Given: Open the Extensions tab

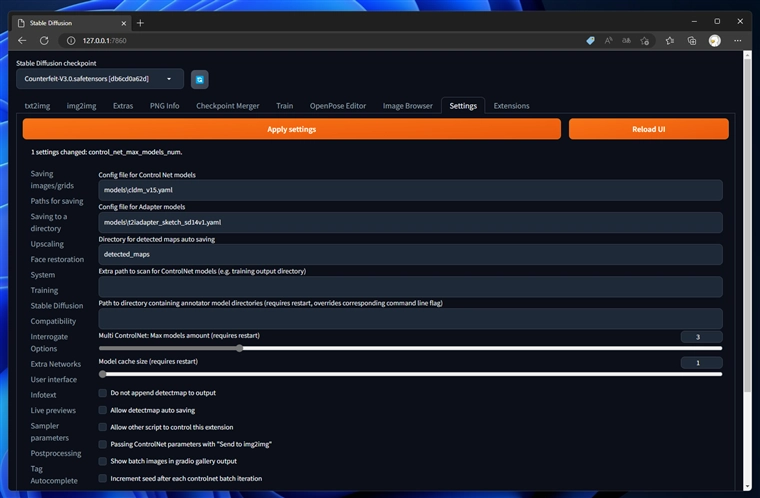Looking at the screenshot, I should pyautogui.click(x=511, y=106).
